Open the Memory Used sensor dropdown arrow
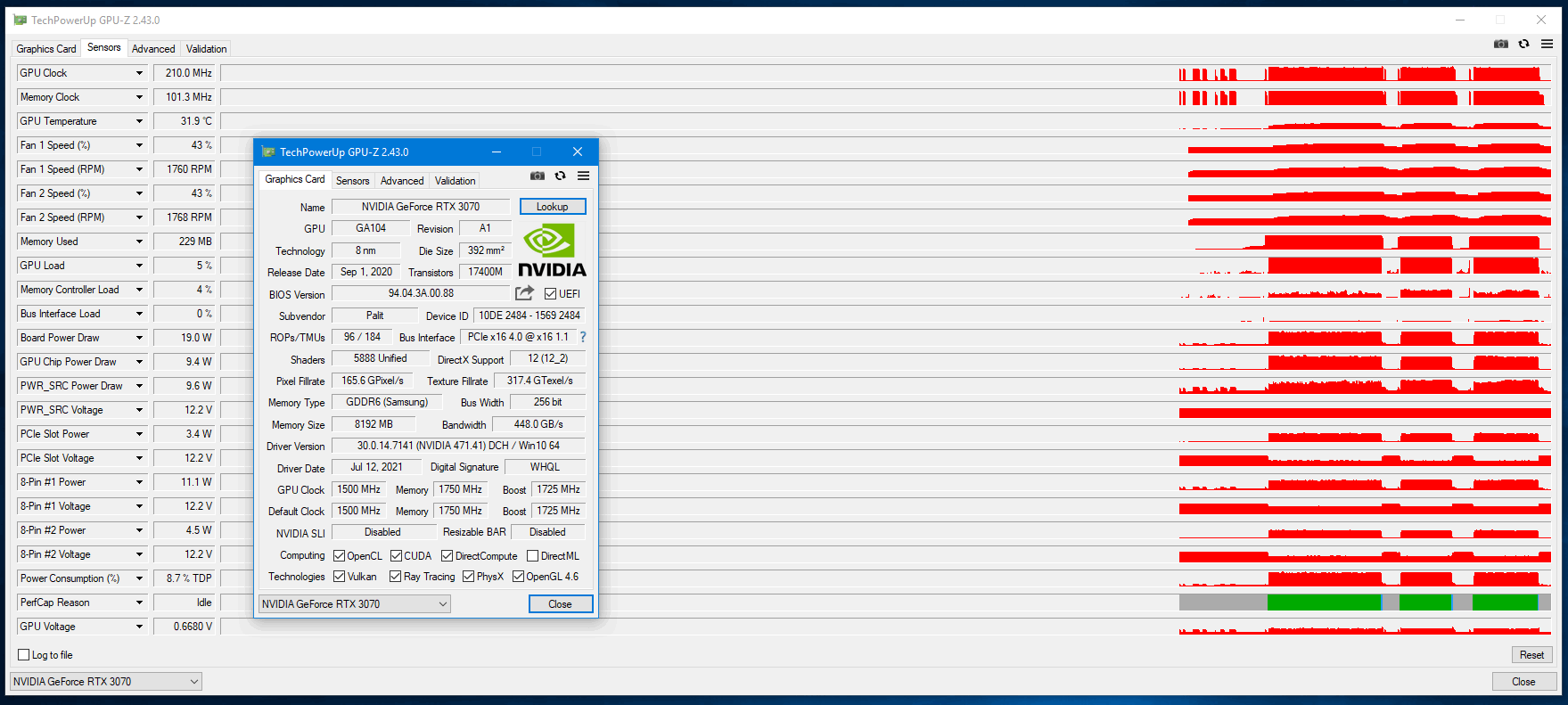1568x705 pixels. pos(139,242)
